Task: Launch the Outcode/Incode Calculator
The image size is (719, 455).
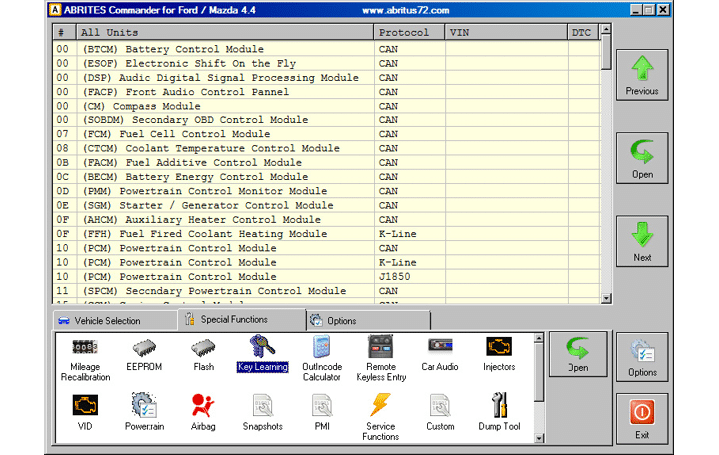Action: (x=322, y=357)
